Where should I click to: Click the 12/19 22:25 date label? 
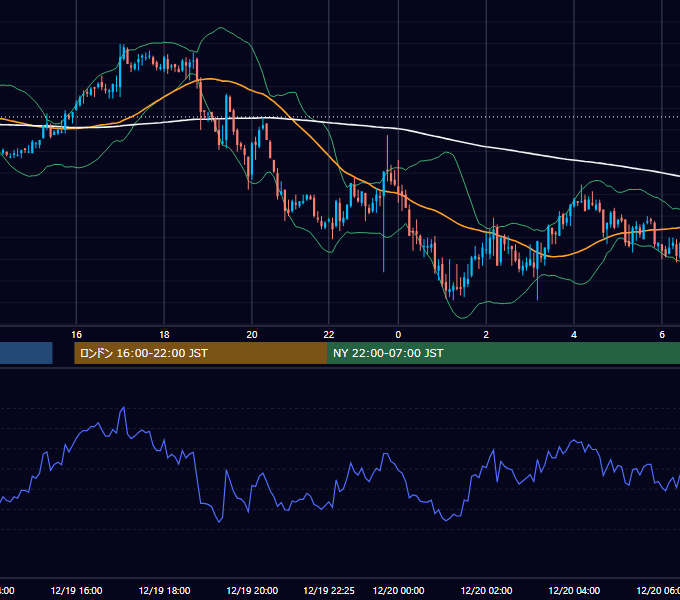coord(329,590)
